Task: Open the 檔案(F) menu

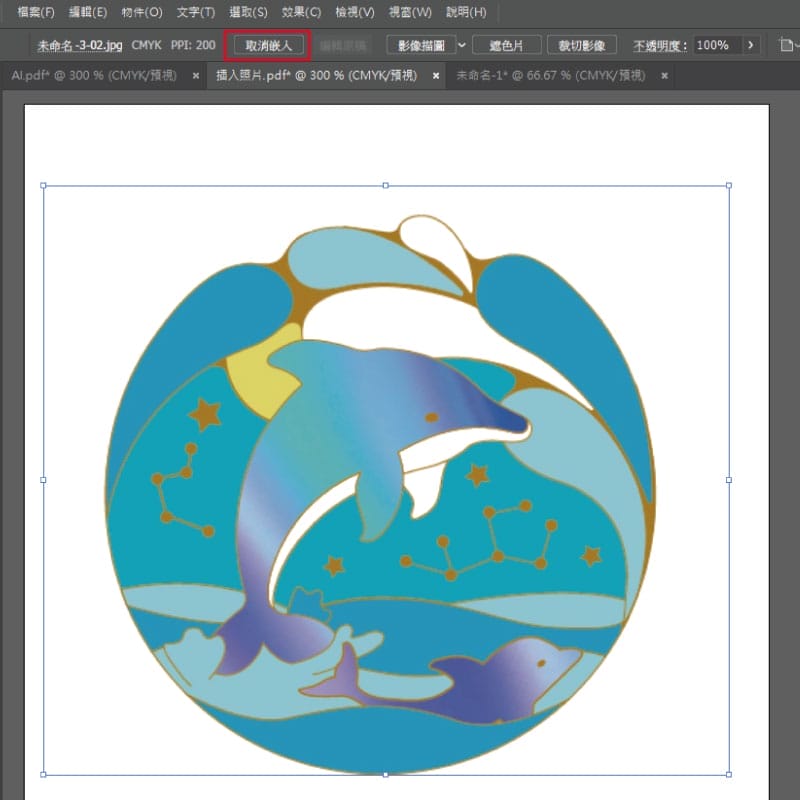Action: point(36,13)
